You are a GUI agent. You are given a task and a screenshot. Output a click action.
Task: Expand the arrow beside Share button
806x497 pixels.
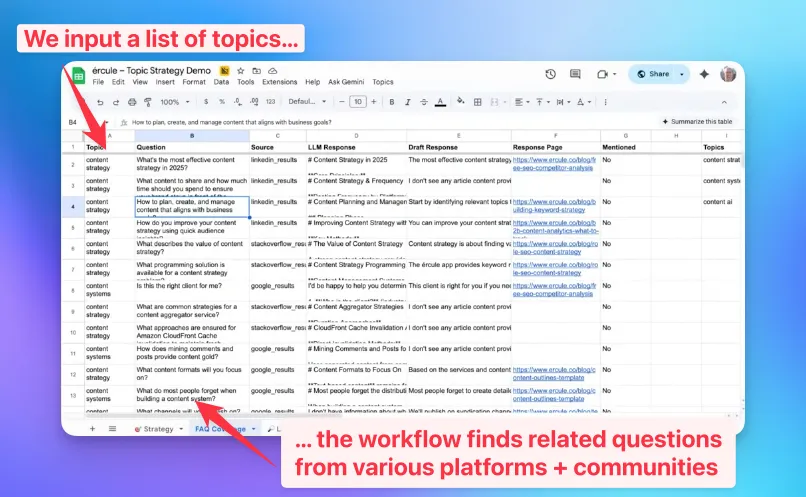683,74
